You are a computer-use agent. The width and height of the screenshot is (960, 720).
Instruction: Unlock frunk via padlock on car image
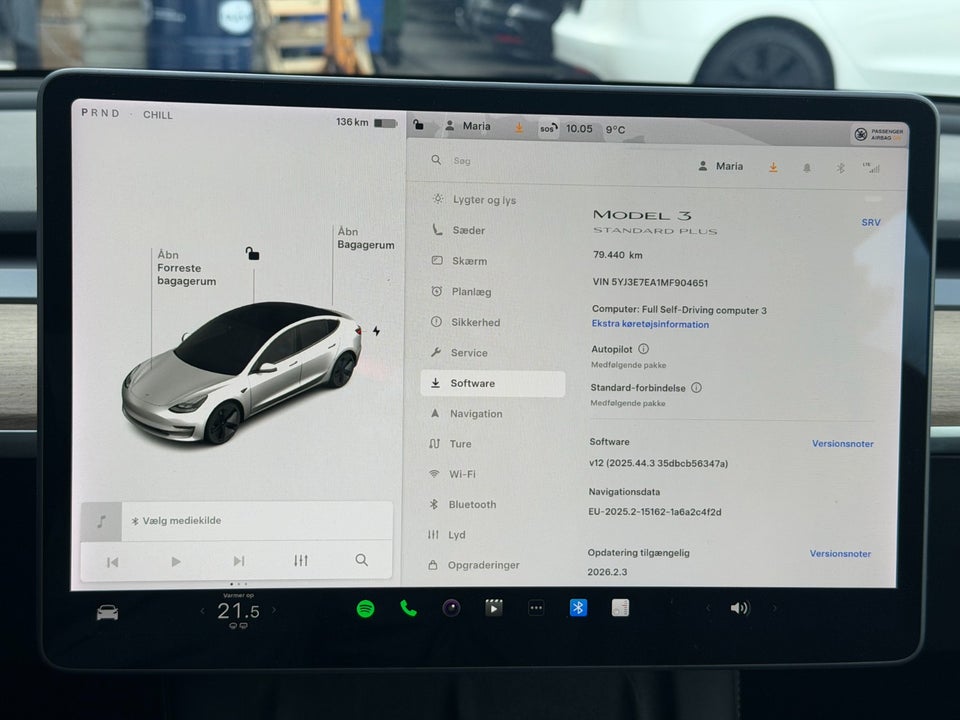pos(252,254)
